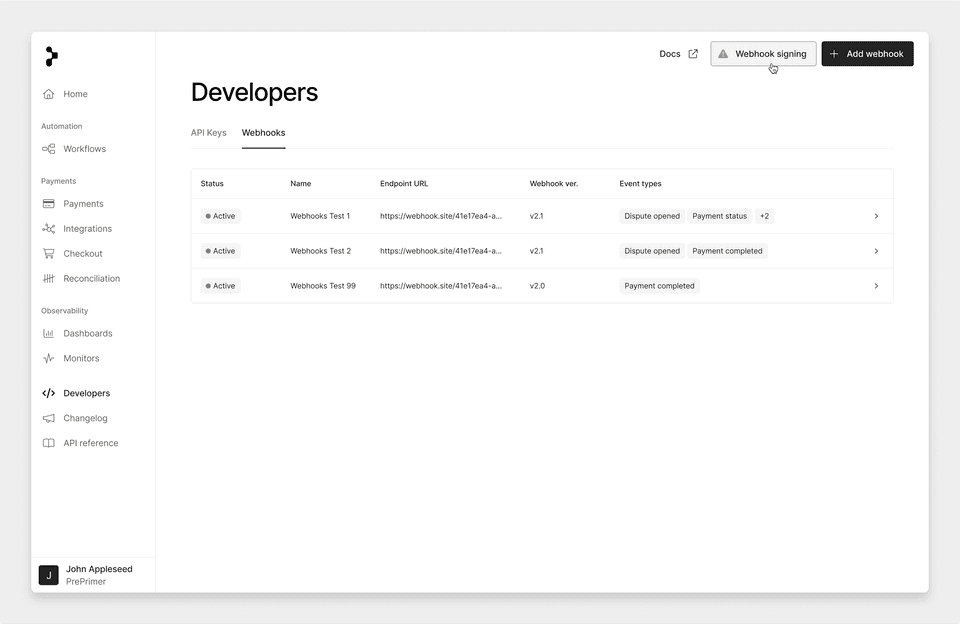960x624 pixels.
Task: Expand the Webhooks Test 2 row chevron
Action: tap(876, 251)
